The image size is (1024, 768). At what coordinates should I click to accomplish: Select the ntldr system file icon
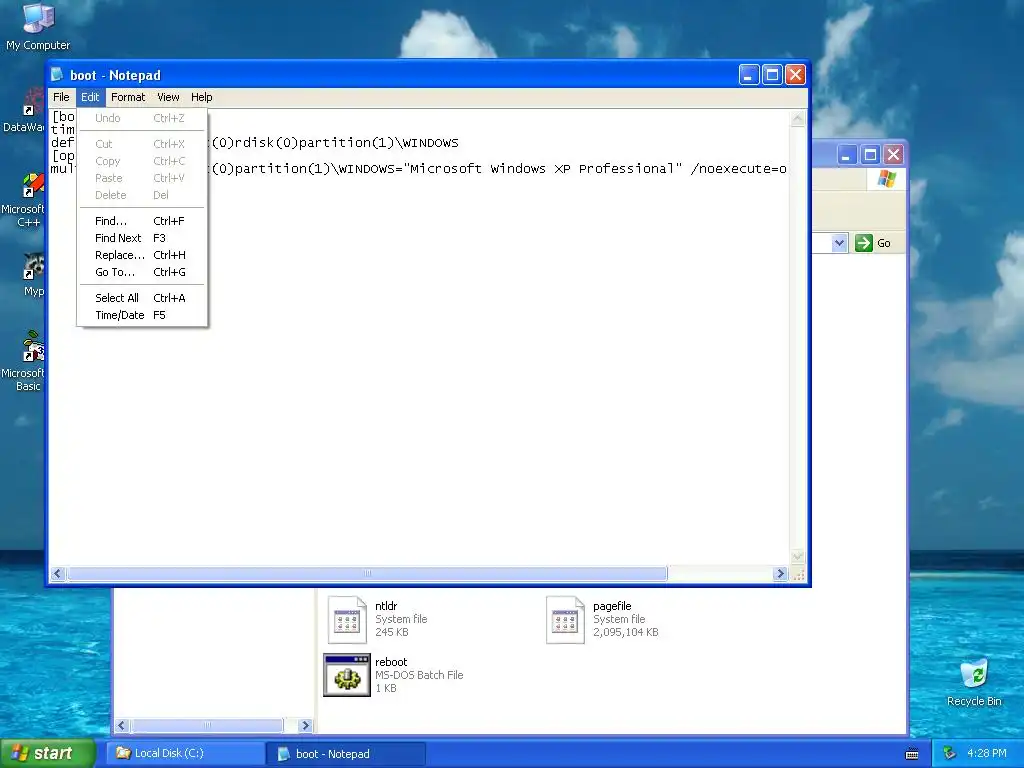347,620
